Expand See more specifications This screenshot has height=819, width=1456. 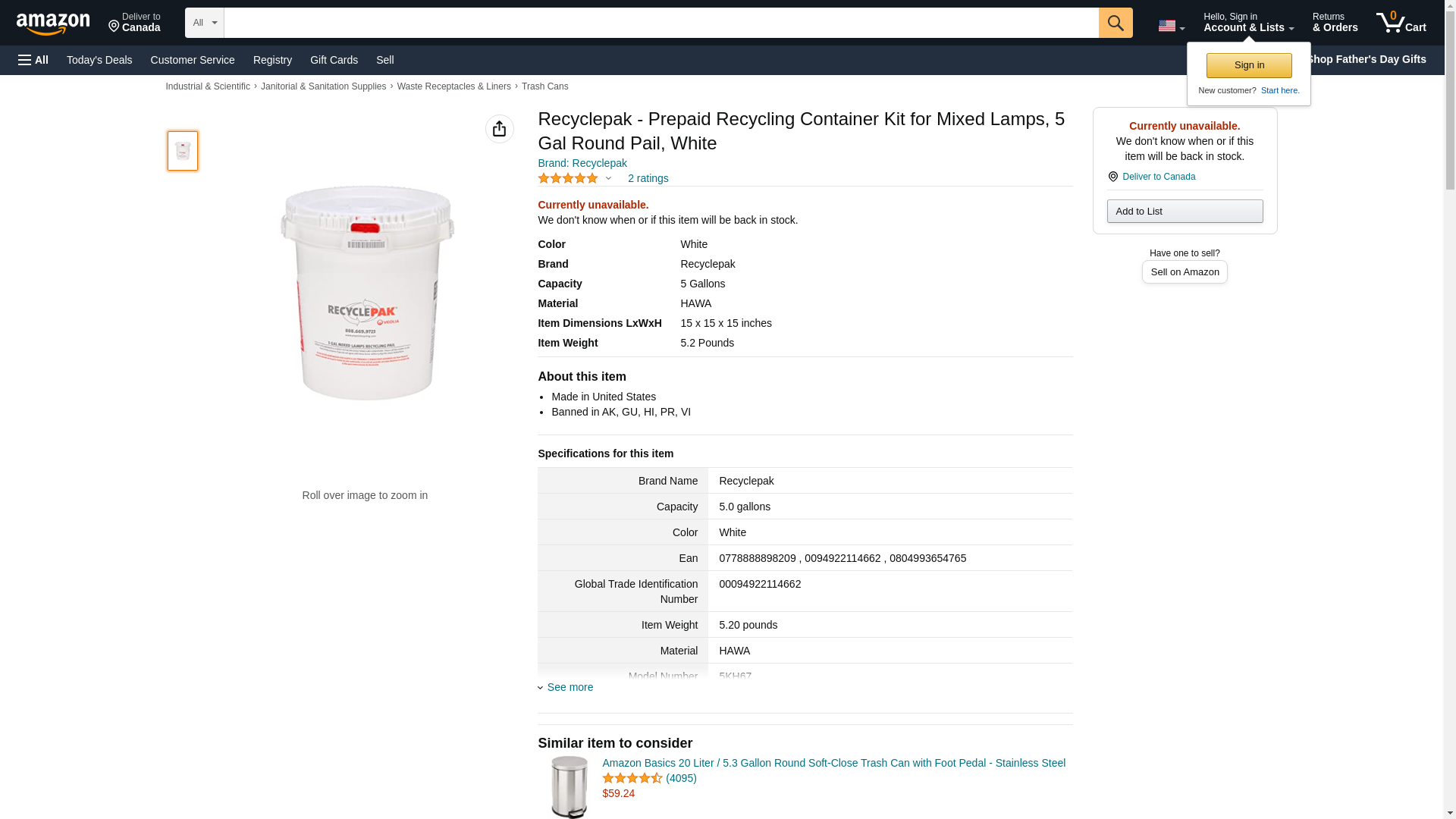[569, 687]
